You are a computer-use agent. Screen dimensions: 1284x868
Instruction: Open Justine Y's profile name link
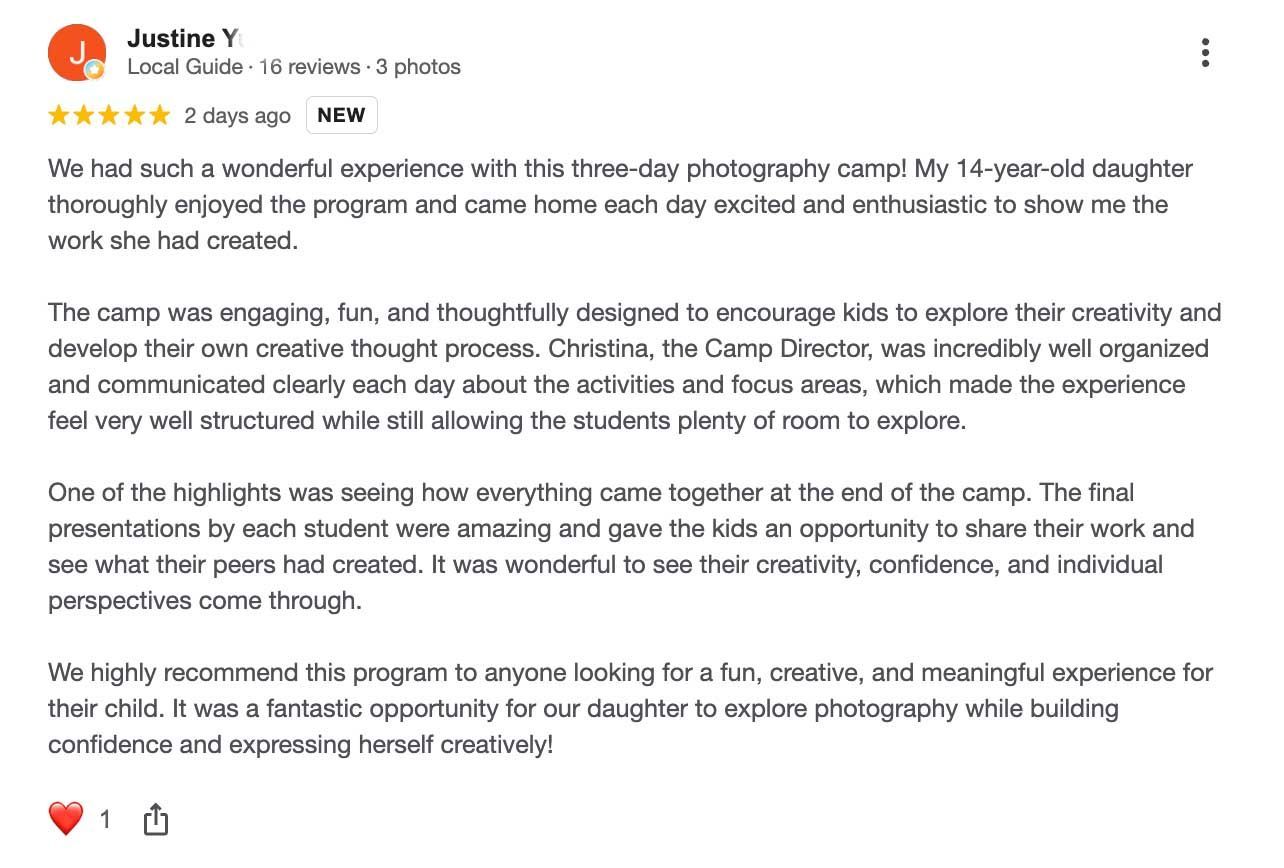[x=185, y=39]
